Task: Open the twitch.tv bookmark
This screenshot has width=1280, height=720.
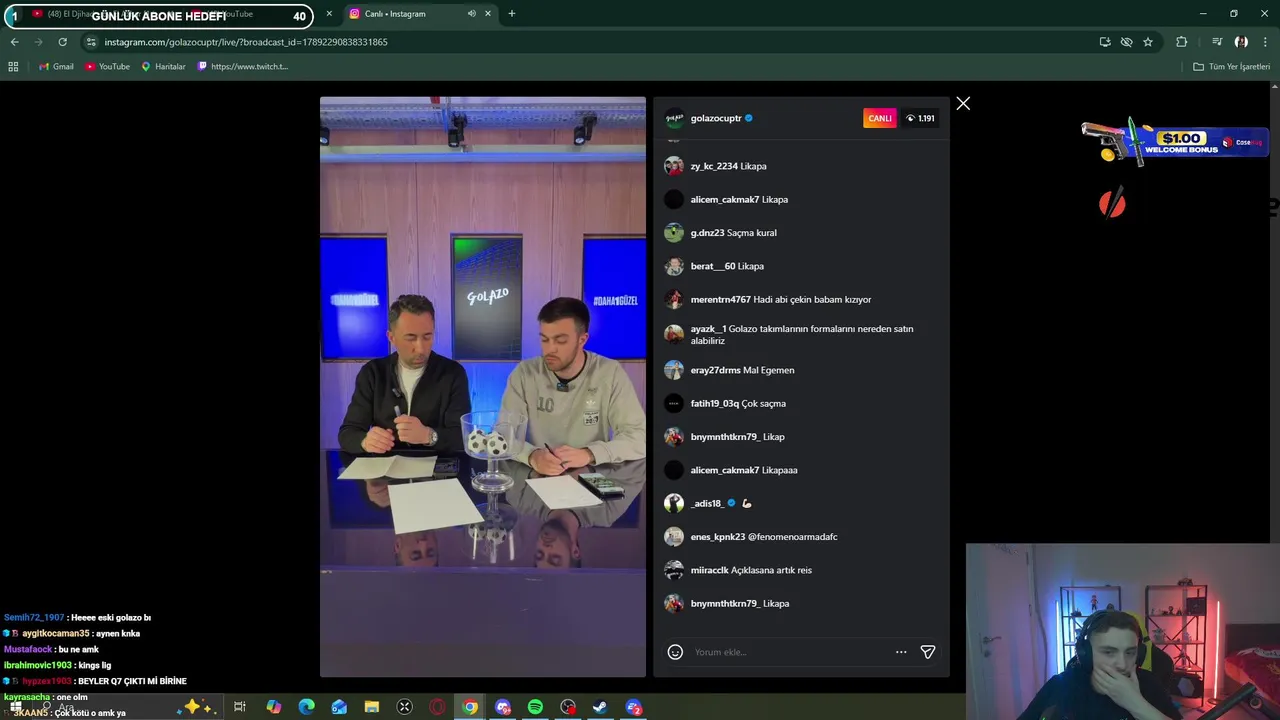Action: click(x=243, y=66)
